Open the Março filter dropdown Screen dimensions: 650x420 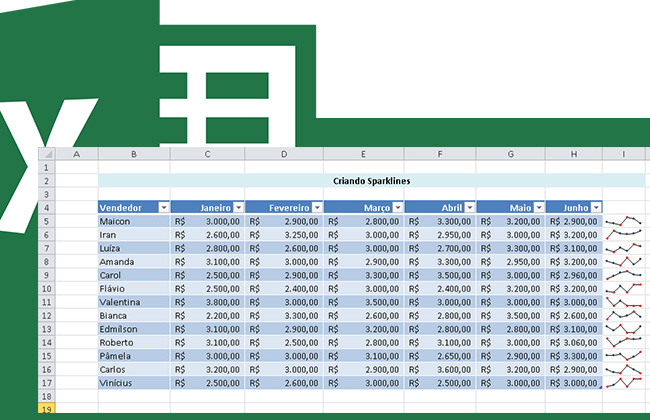click(398, 207)
